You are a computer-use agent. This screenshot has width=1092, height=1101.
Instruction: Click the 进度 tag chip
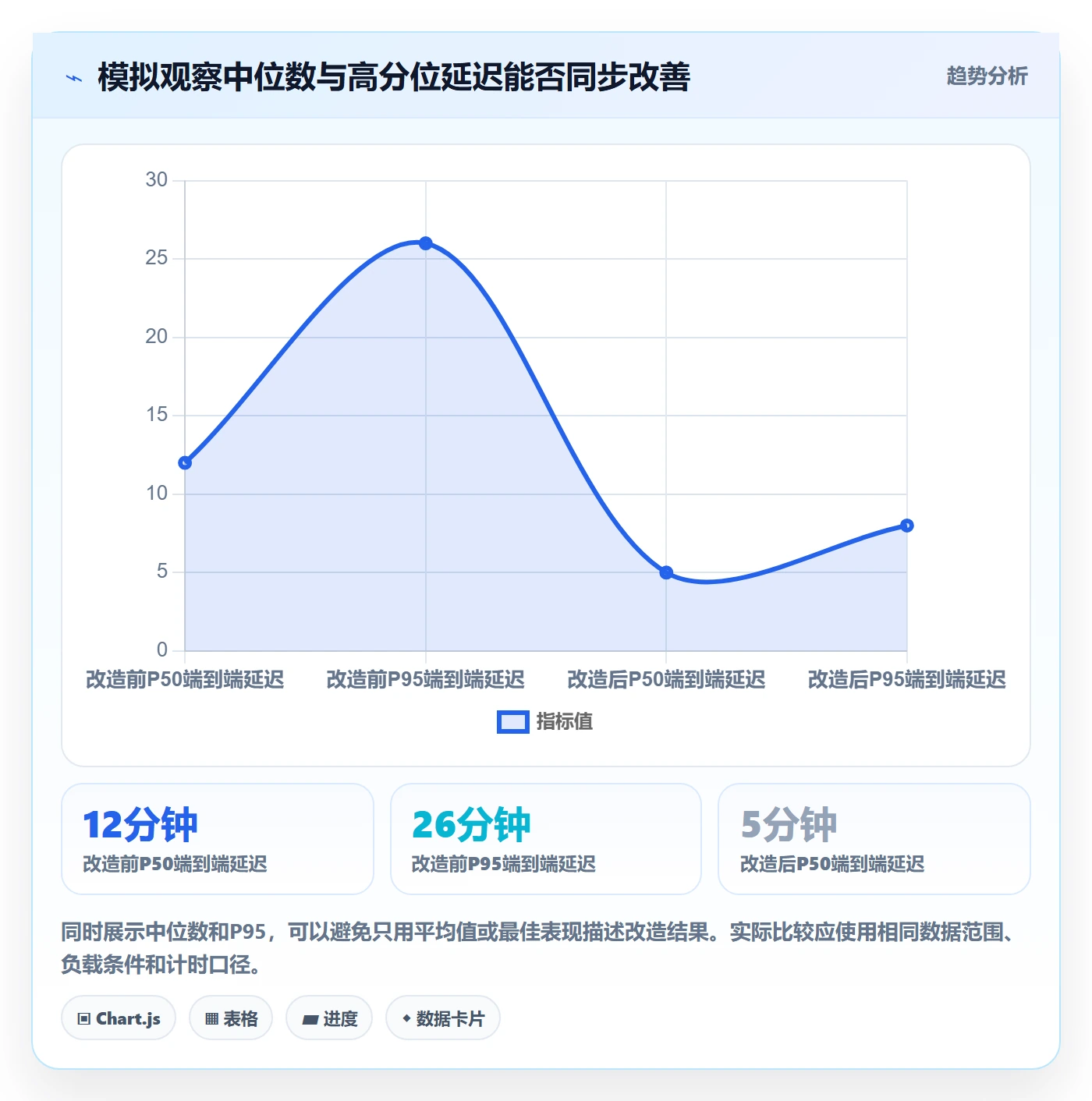(329, 1018)
